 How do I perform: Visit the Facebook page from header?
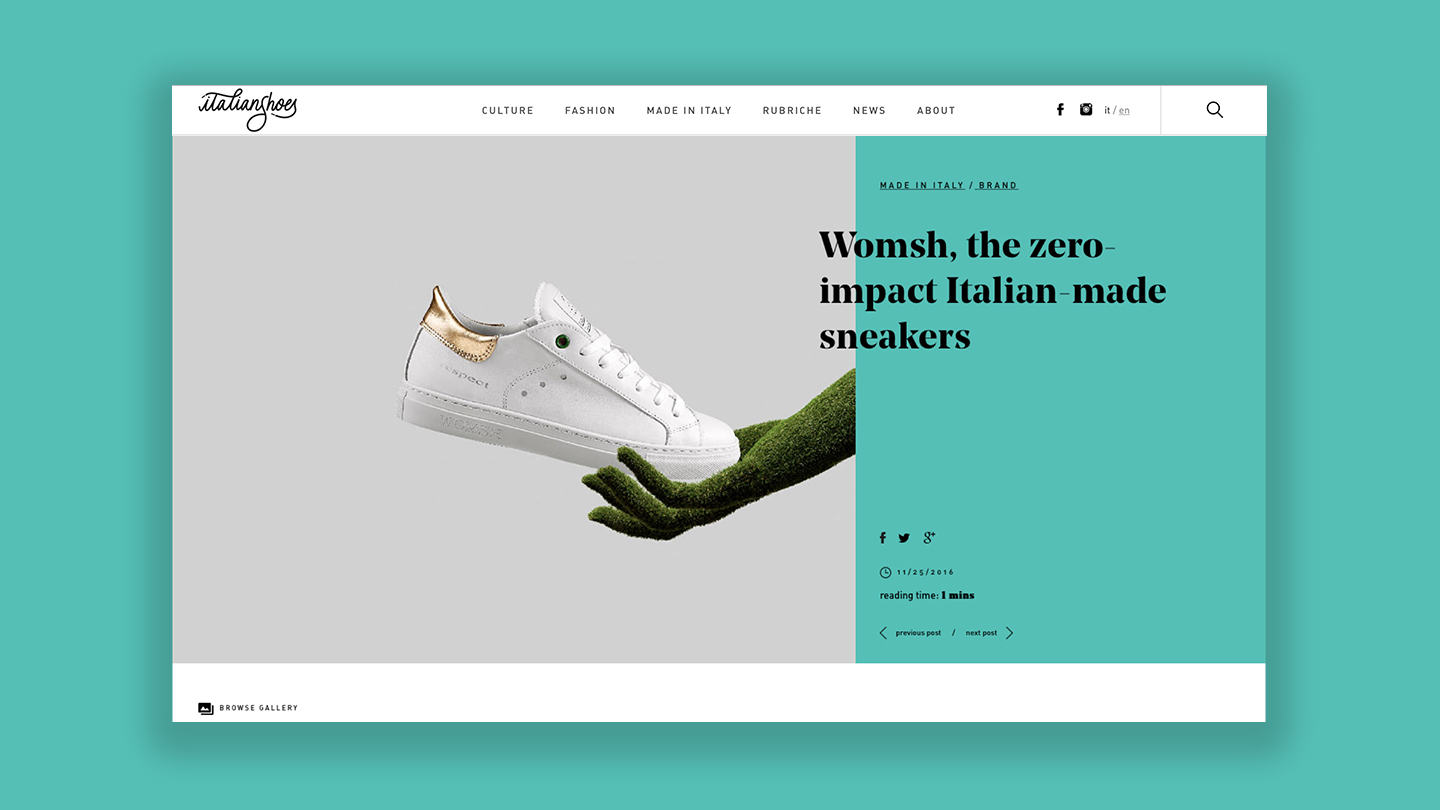(x=1060, y=110)
